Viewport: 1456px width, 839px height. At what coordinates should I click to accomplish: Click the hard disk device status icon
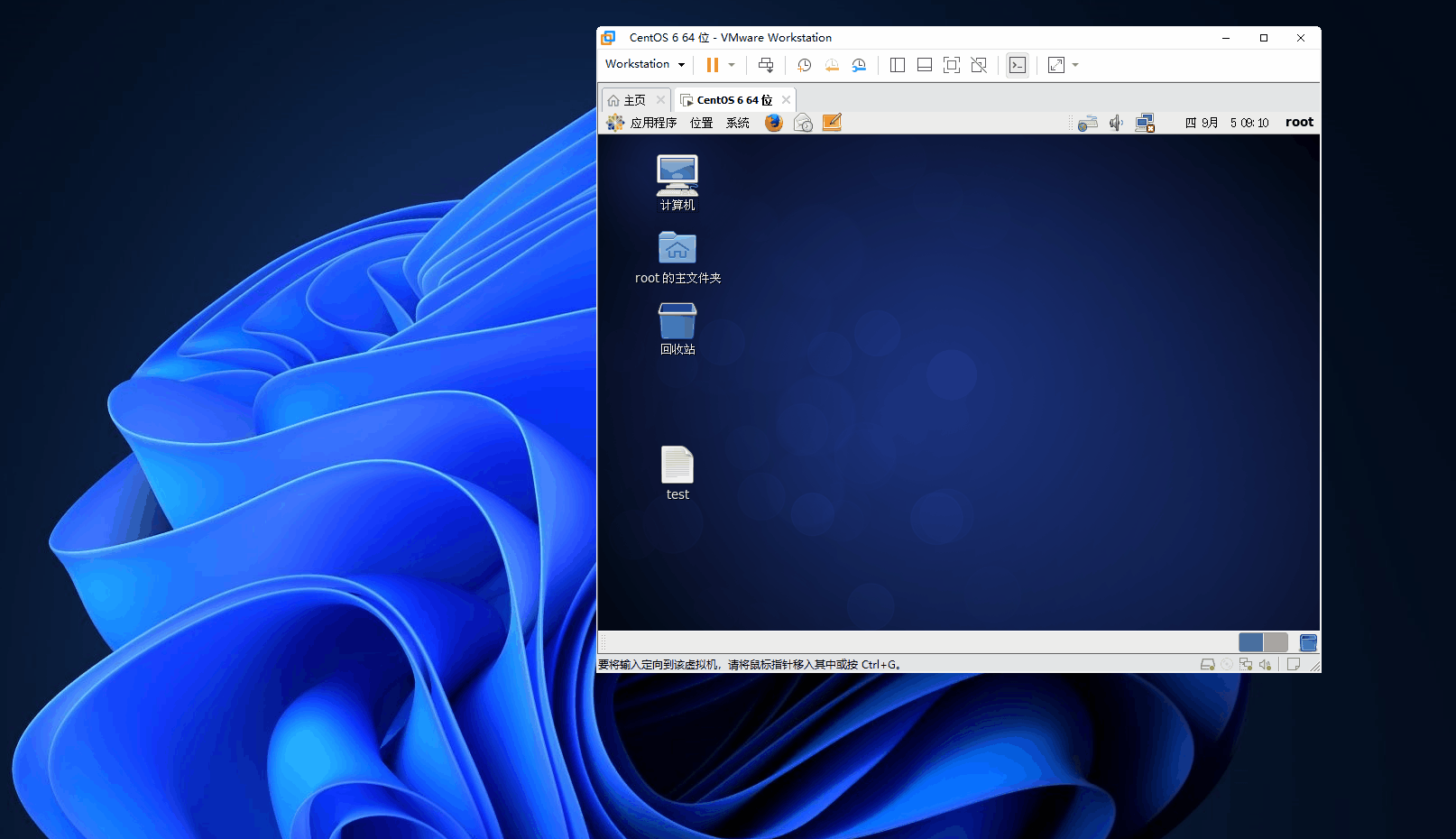coord(1207,665)
